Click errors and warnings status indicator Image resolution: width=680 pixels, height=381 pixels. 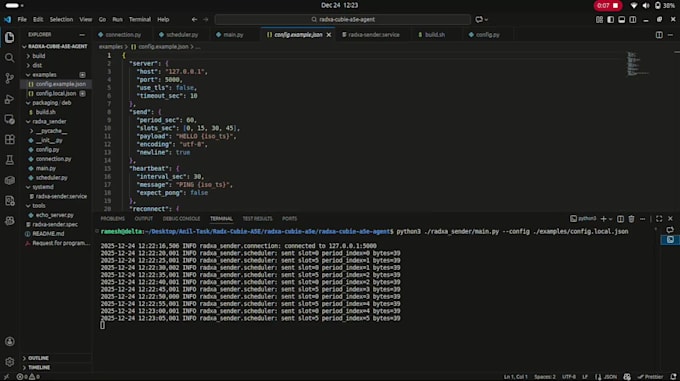click(x=28, y=377)
